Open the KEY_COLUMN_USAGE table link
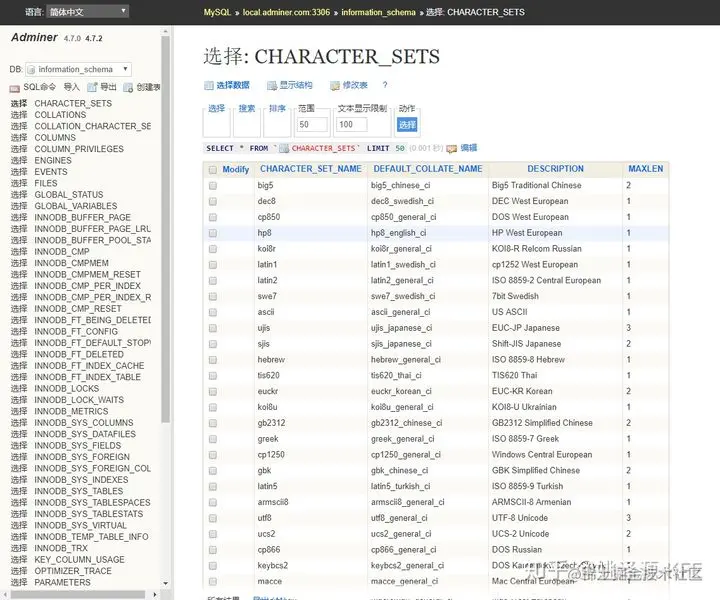This screenshot has height=600, width=720. point(79,560)
